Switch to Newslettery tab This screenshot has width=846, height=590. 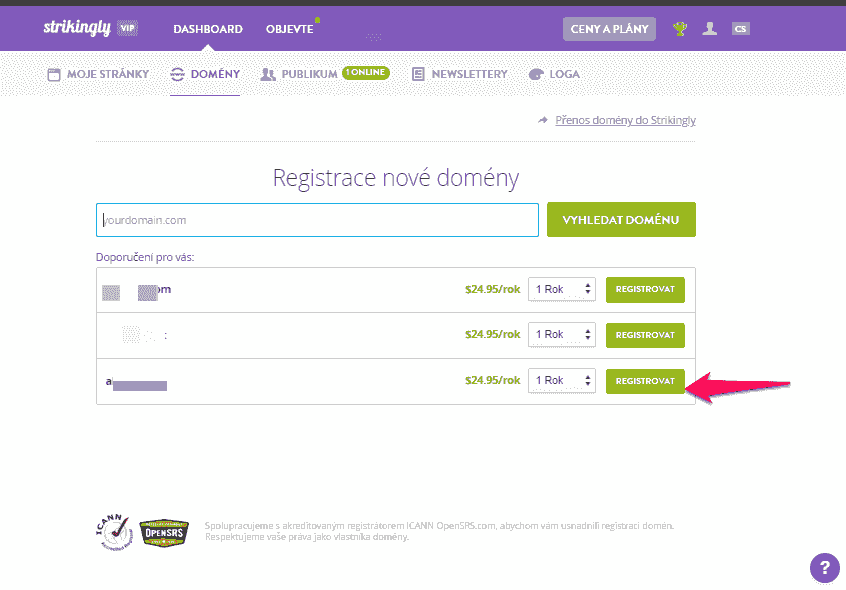click(x=460, y=74)
